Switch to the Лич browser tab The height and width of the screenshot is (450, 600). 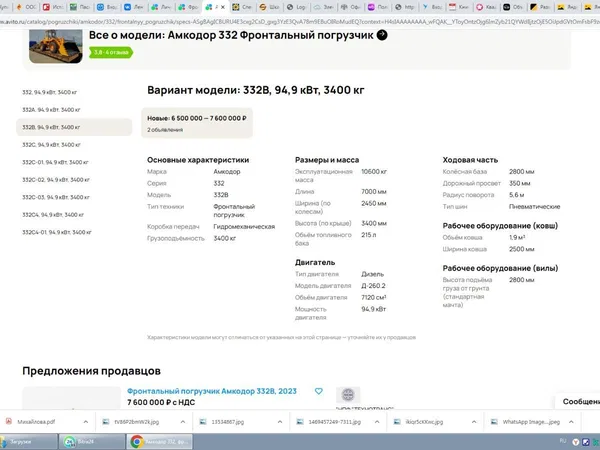pyautogui.click(x=161, y=7)
